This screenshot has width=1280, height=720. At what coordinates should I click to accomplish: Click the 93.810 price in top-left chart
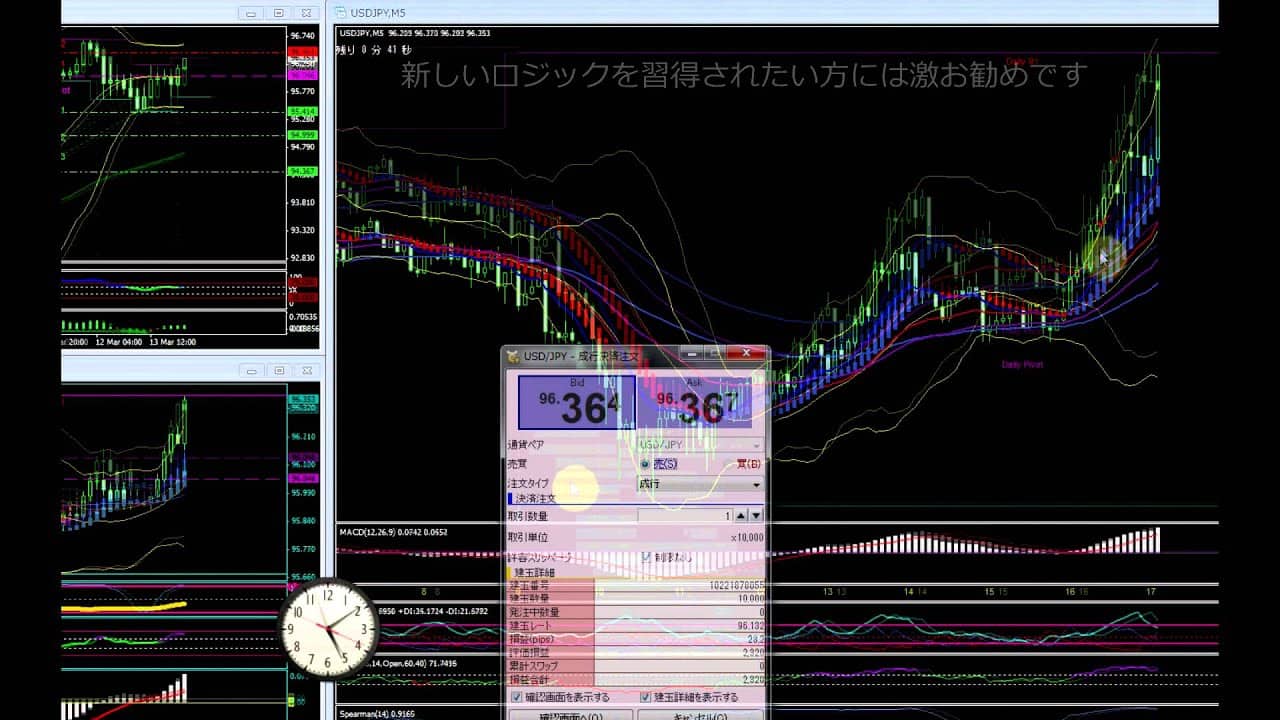tap(302, 203)
